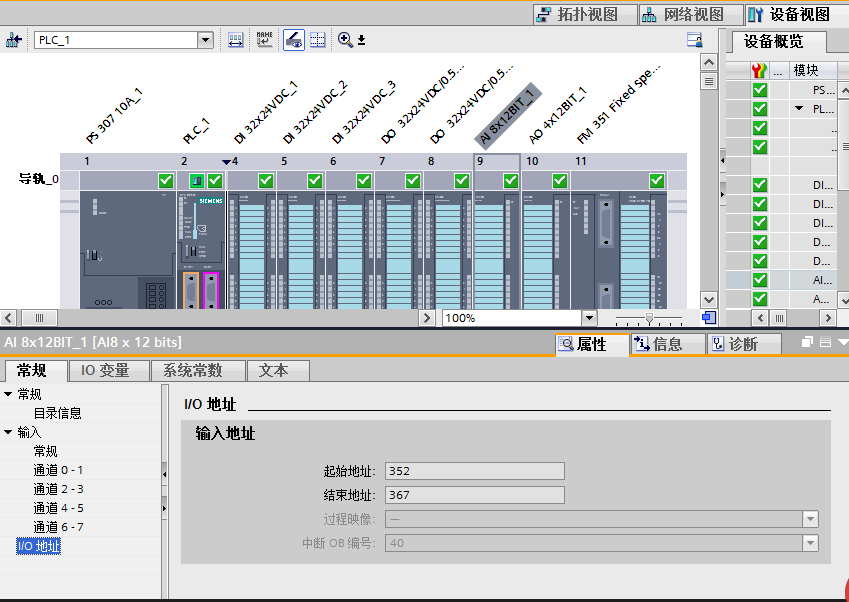Select 通道 4 - 5 in the tree
The width and height of the screenshot is (849, 602).
click(58, 508)
